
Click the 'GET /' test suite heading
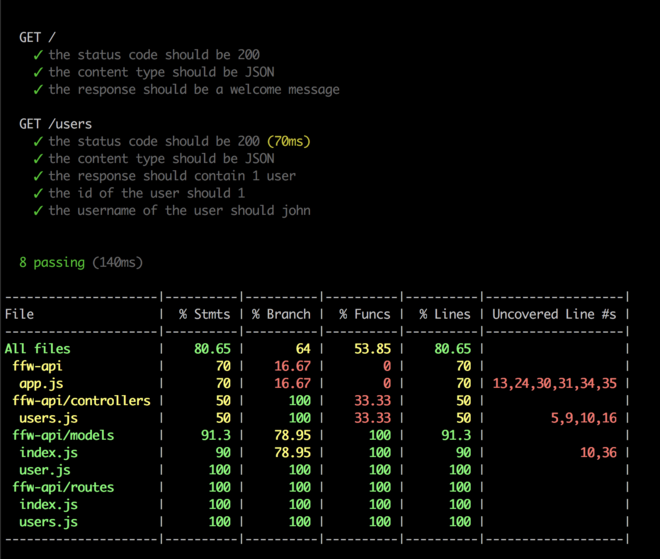coord(37,37)
